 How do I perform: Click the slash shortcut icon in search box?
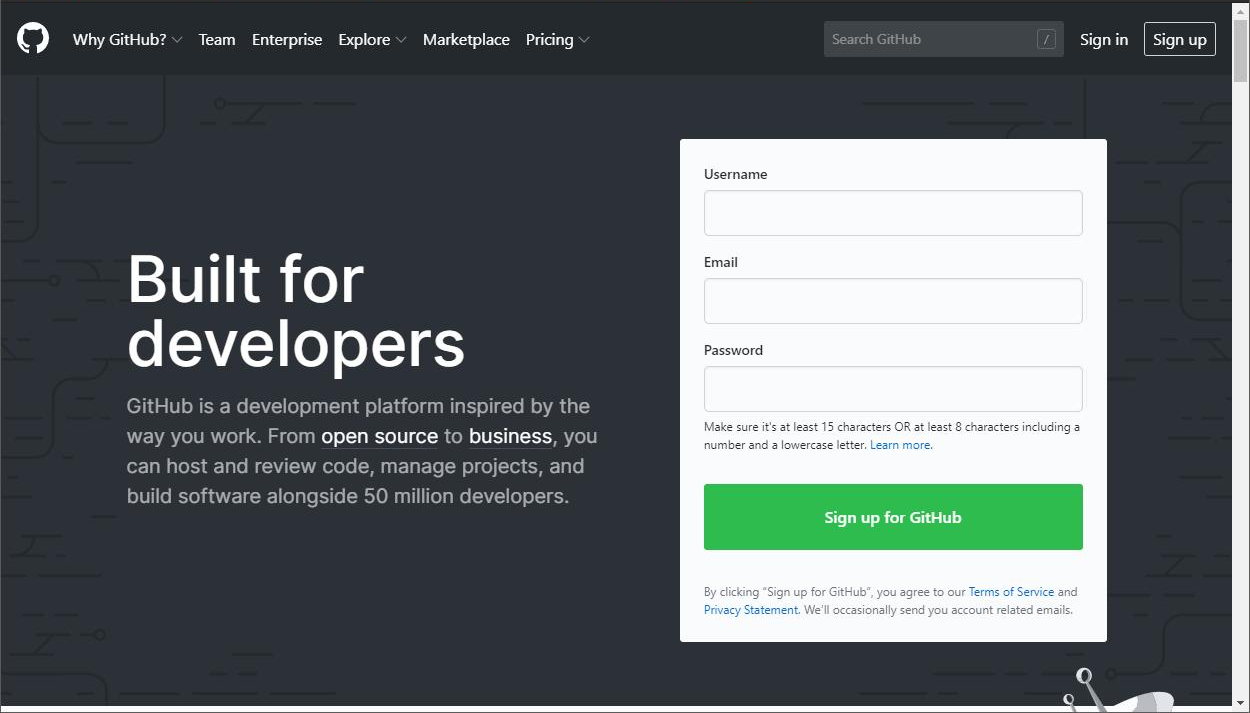click(1046, 40)
